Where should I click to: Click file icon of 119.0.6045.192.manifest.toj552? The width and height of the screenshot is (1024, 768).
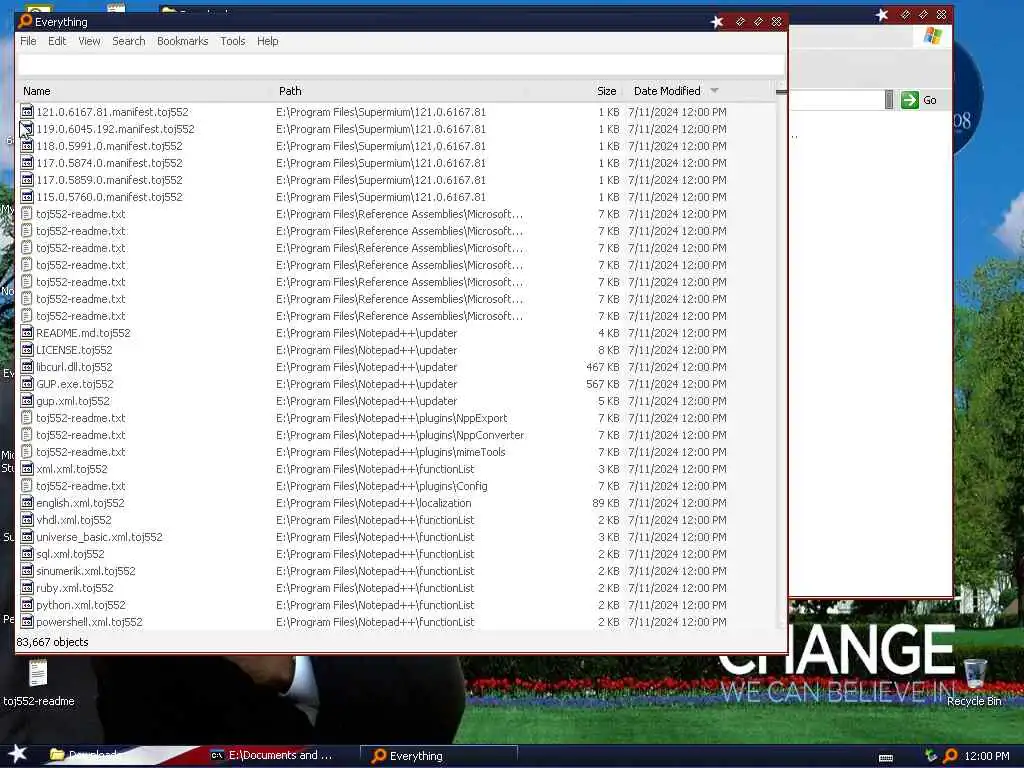(27, 129)
